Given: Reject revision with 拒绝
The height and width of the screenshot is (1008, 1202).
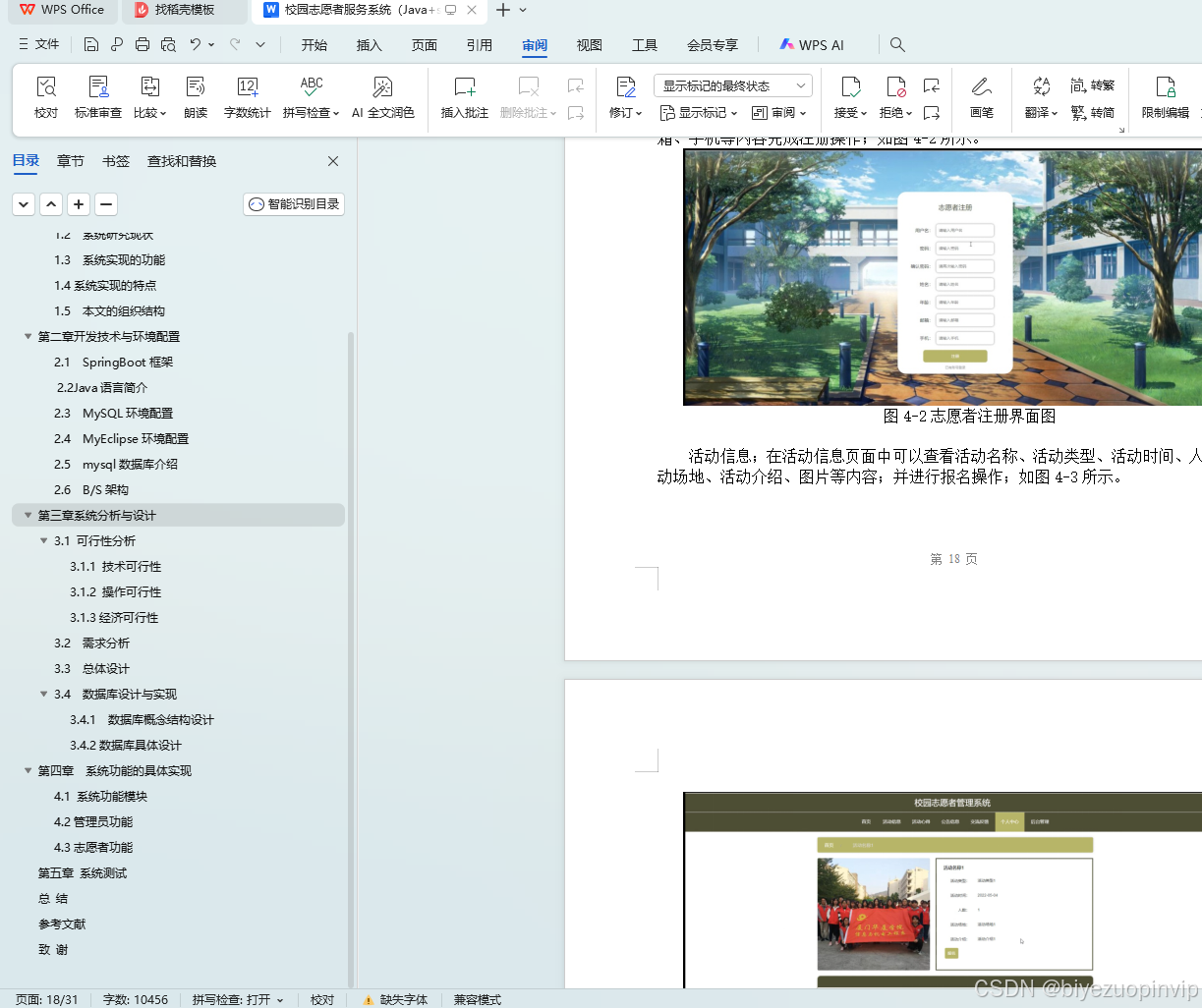Looking at the screenshot, I should [x=895, y=97].
